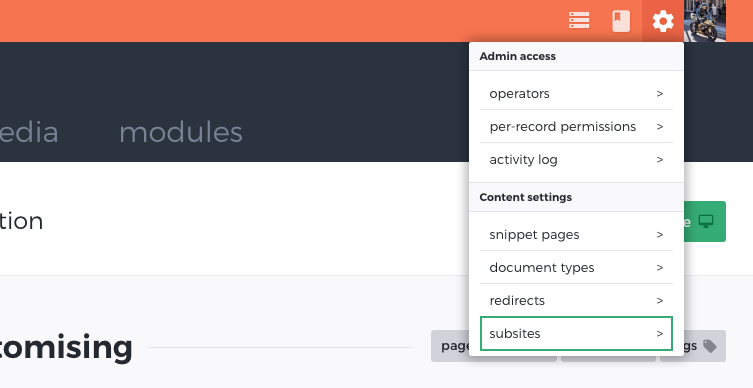Click the arrow beside redirects
Image resolution: width=753 pixels, height=388 pixels.
click(660, 301)
